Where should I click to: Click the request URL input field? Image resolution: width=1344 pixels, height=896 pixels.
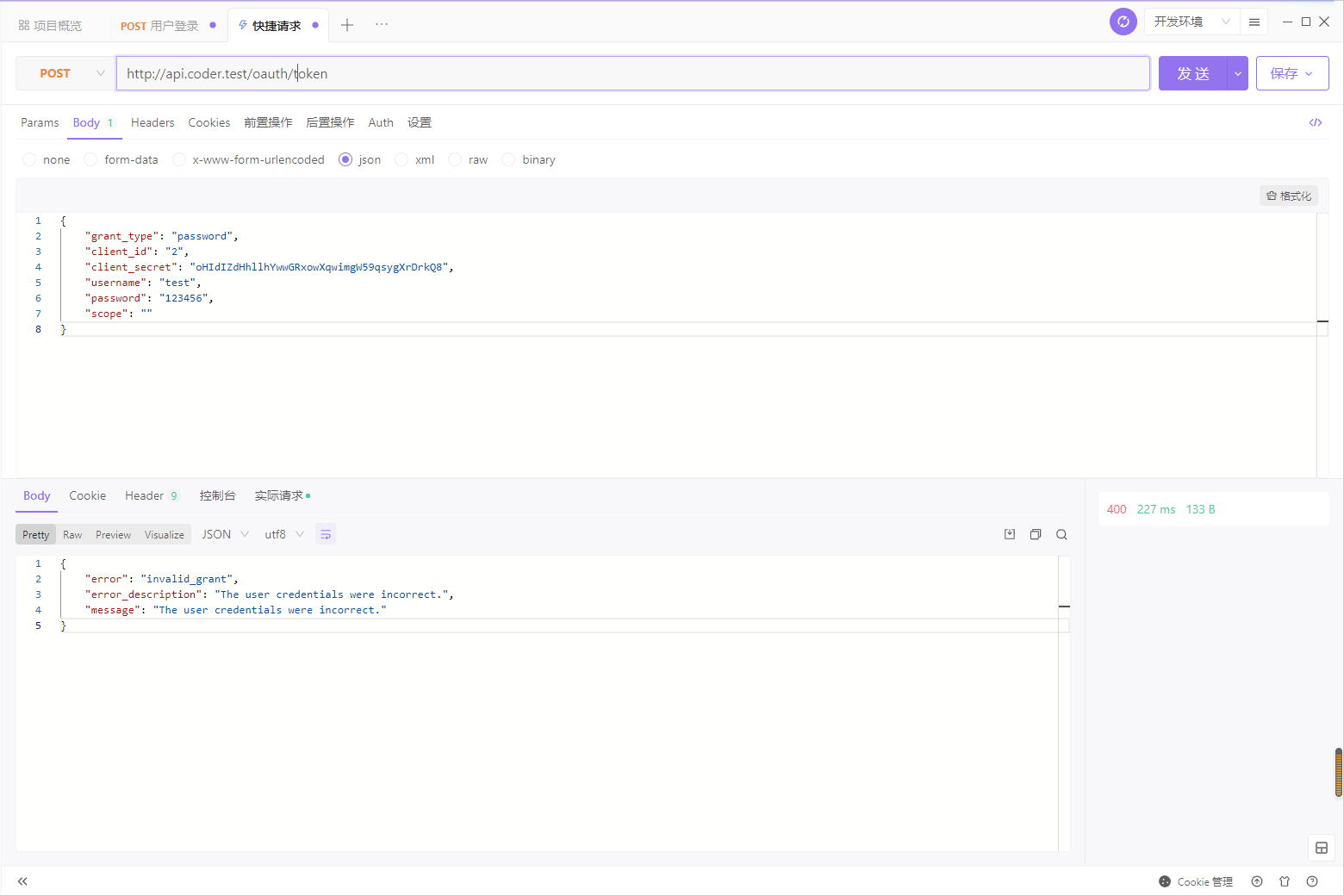[632, 73]
